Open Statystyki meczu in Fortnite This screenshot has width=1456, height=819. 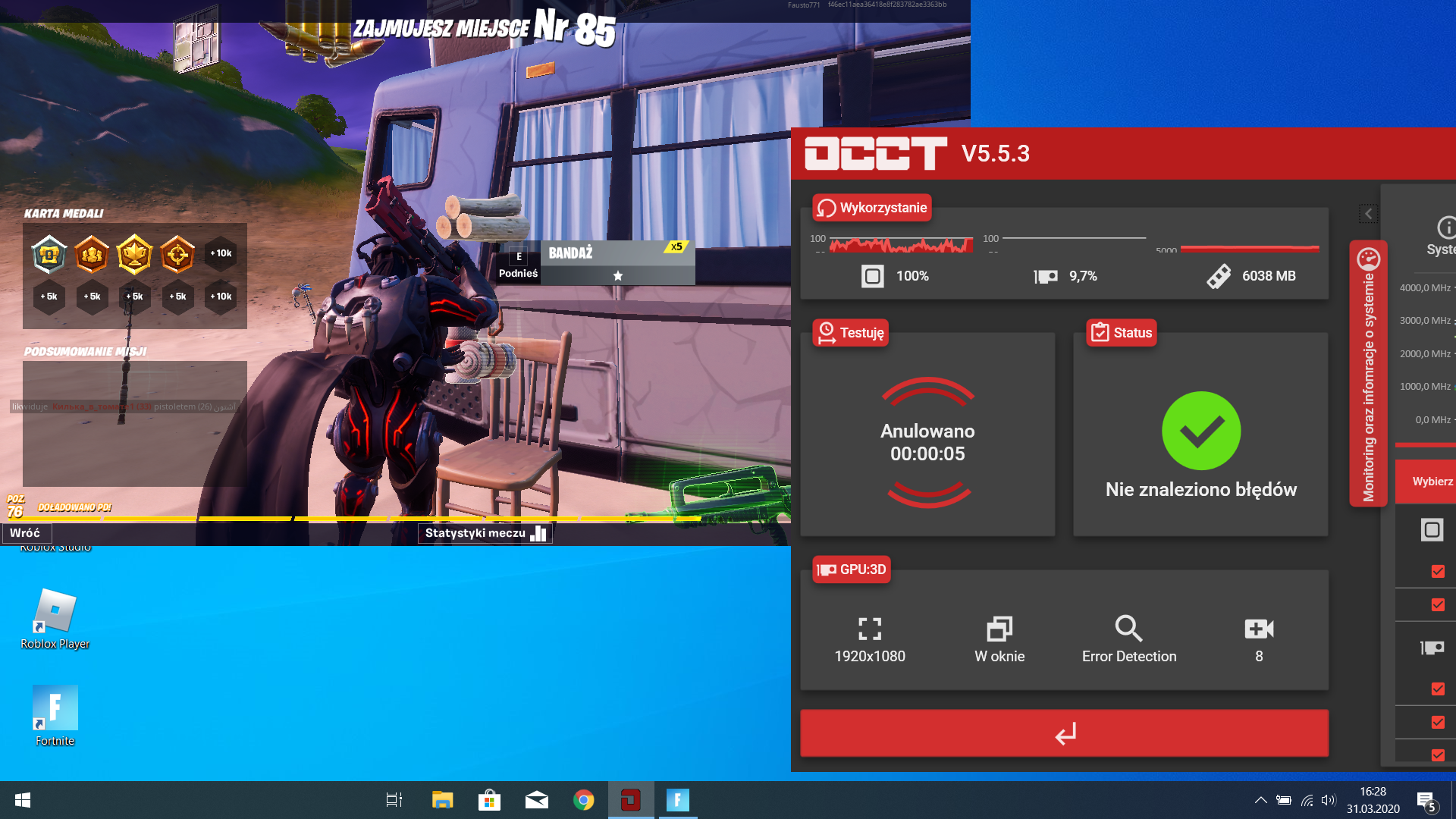point(485,533)
